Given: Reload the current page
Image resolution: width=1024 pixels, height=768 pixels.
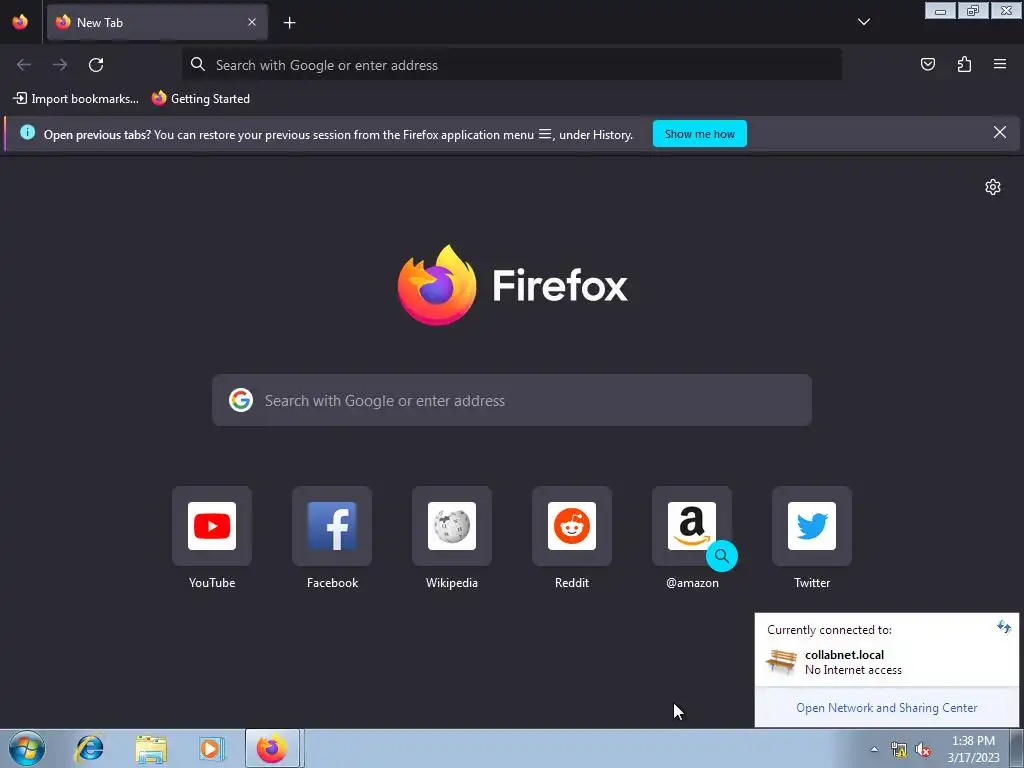Looking at the screenshot, I should pyautogui.click(x=96, y=65).
